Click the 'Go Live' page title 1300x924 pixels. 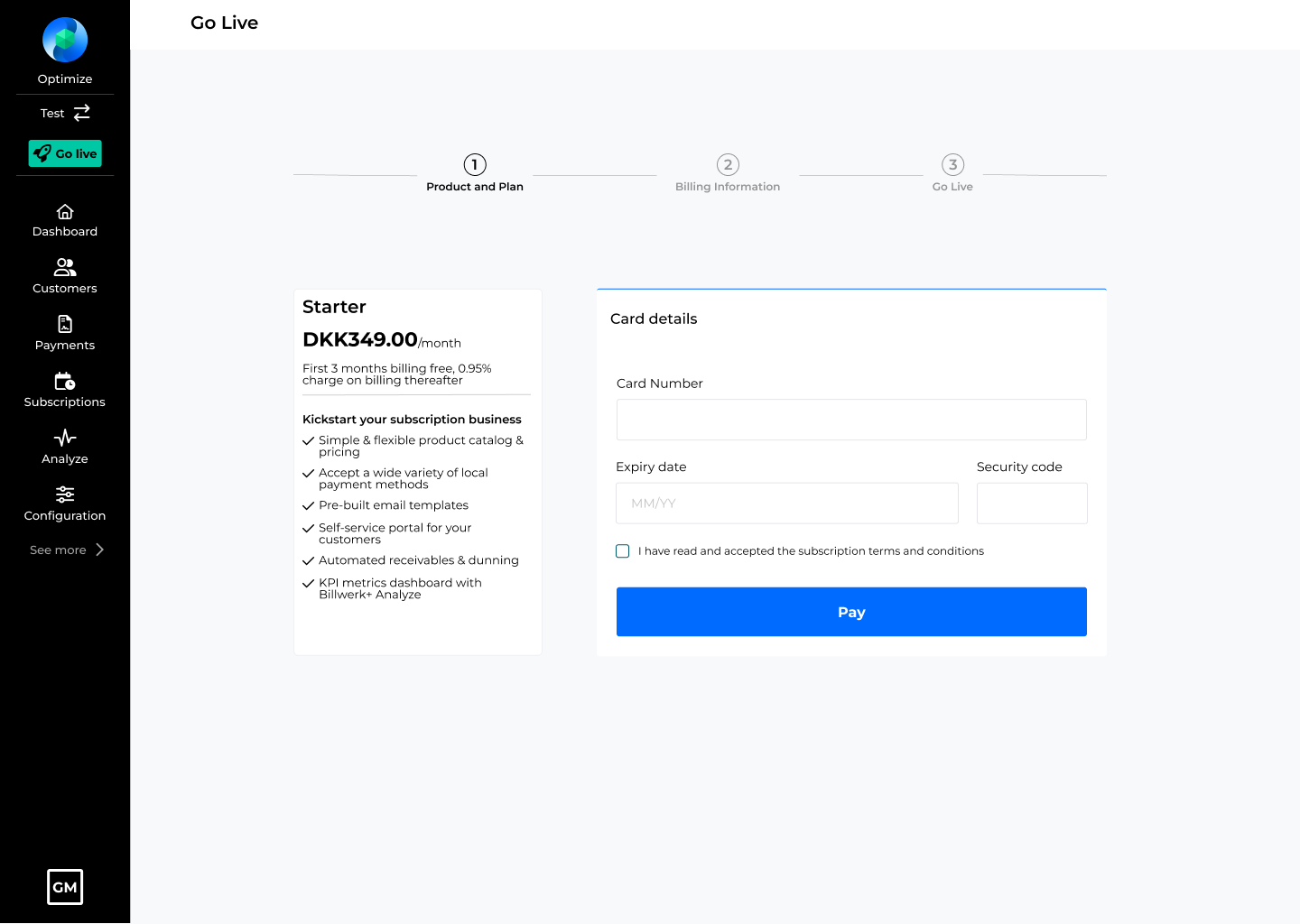pyautogui.click(x=225, y=23)
